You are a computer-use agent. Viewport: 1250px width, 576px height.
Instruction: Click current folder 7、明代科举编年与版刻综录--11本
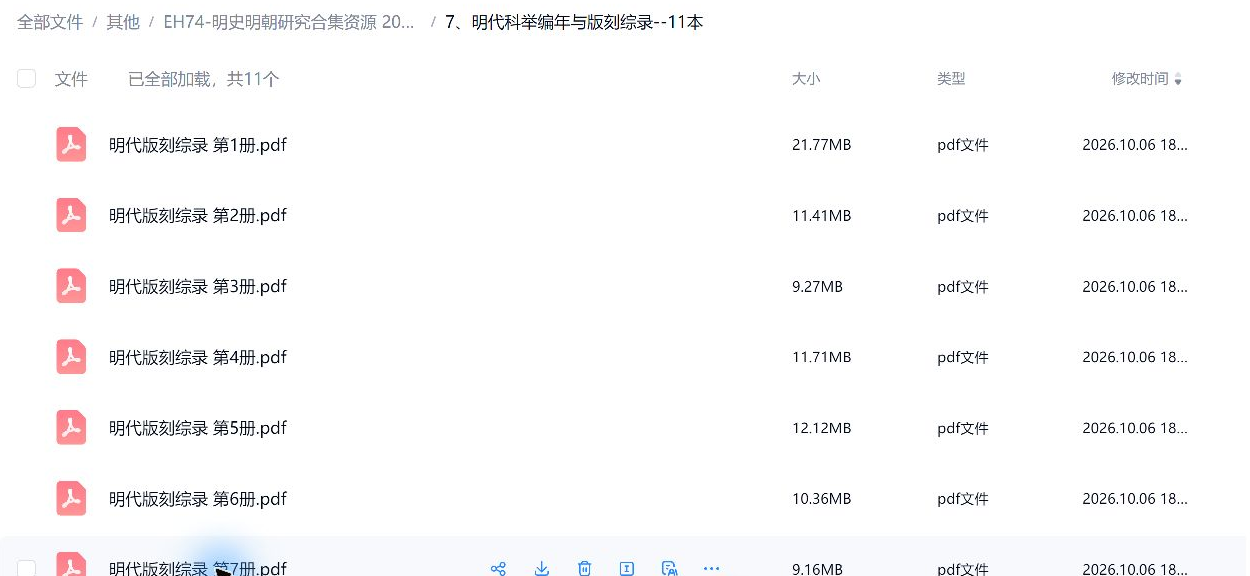(574, 22)
